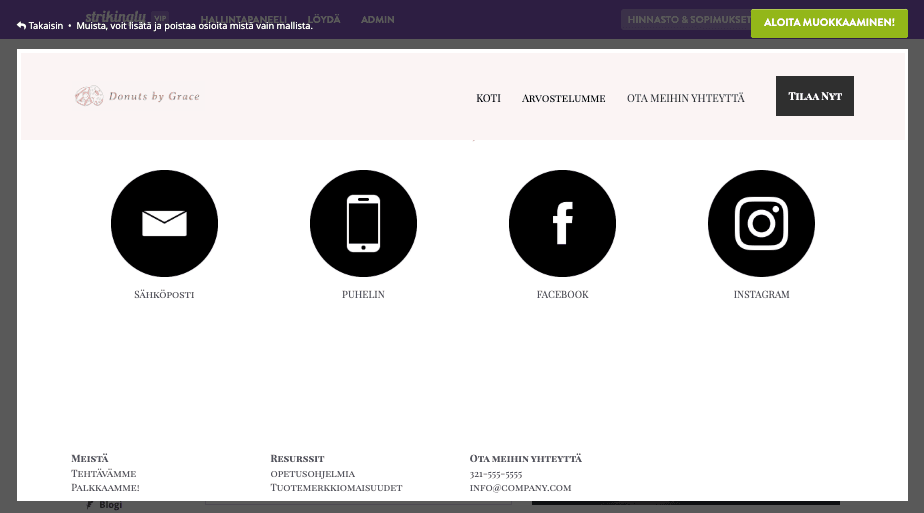Click the Donuts by Grace logo

point(137,96)
